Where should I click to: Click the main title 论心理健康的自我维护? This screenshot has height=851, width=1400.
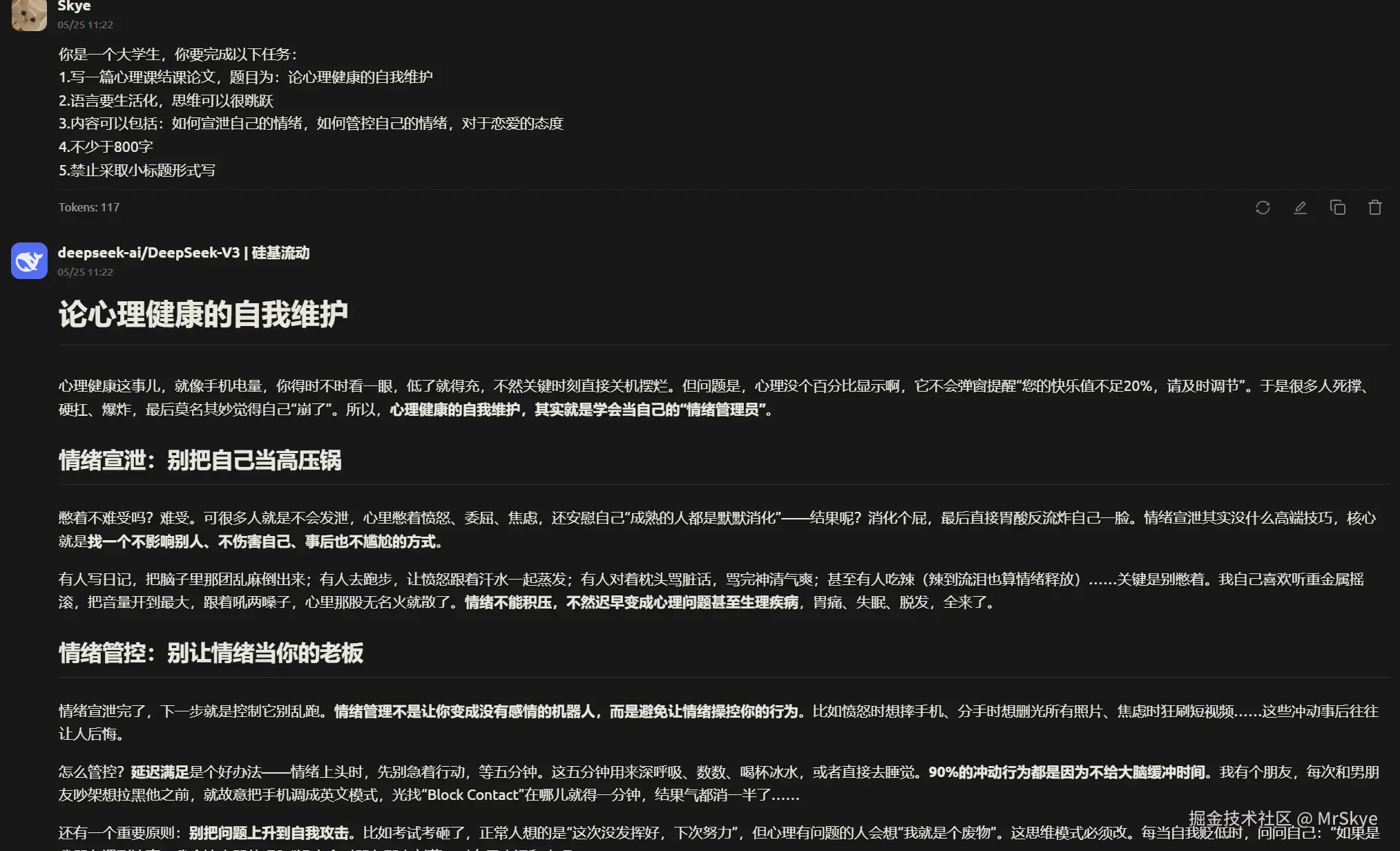coord(203,314)
